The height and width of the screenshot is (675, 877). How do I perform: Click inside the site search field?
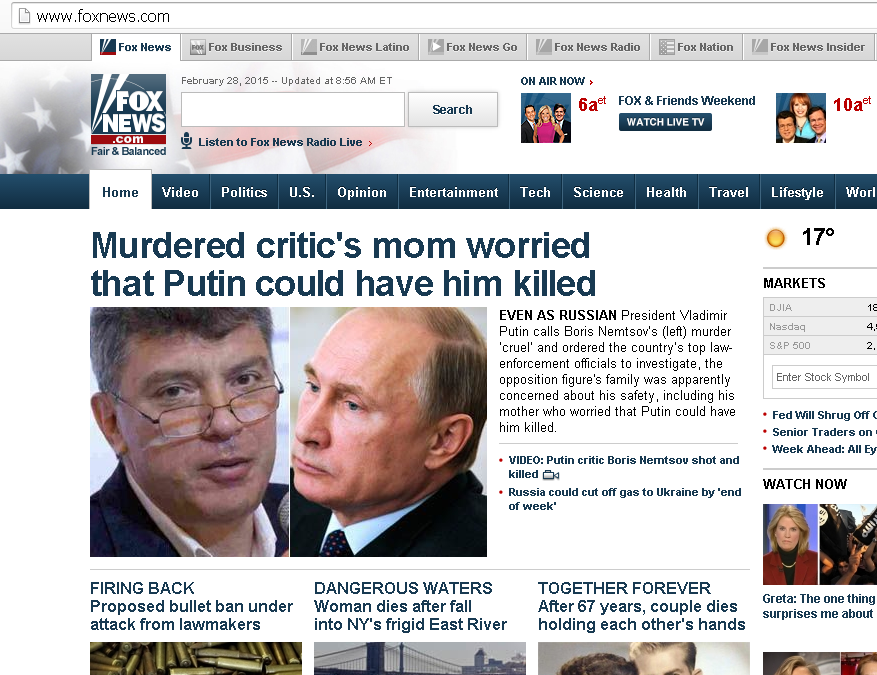coord(293,110)
